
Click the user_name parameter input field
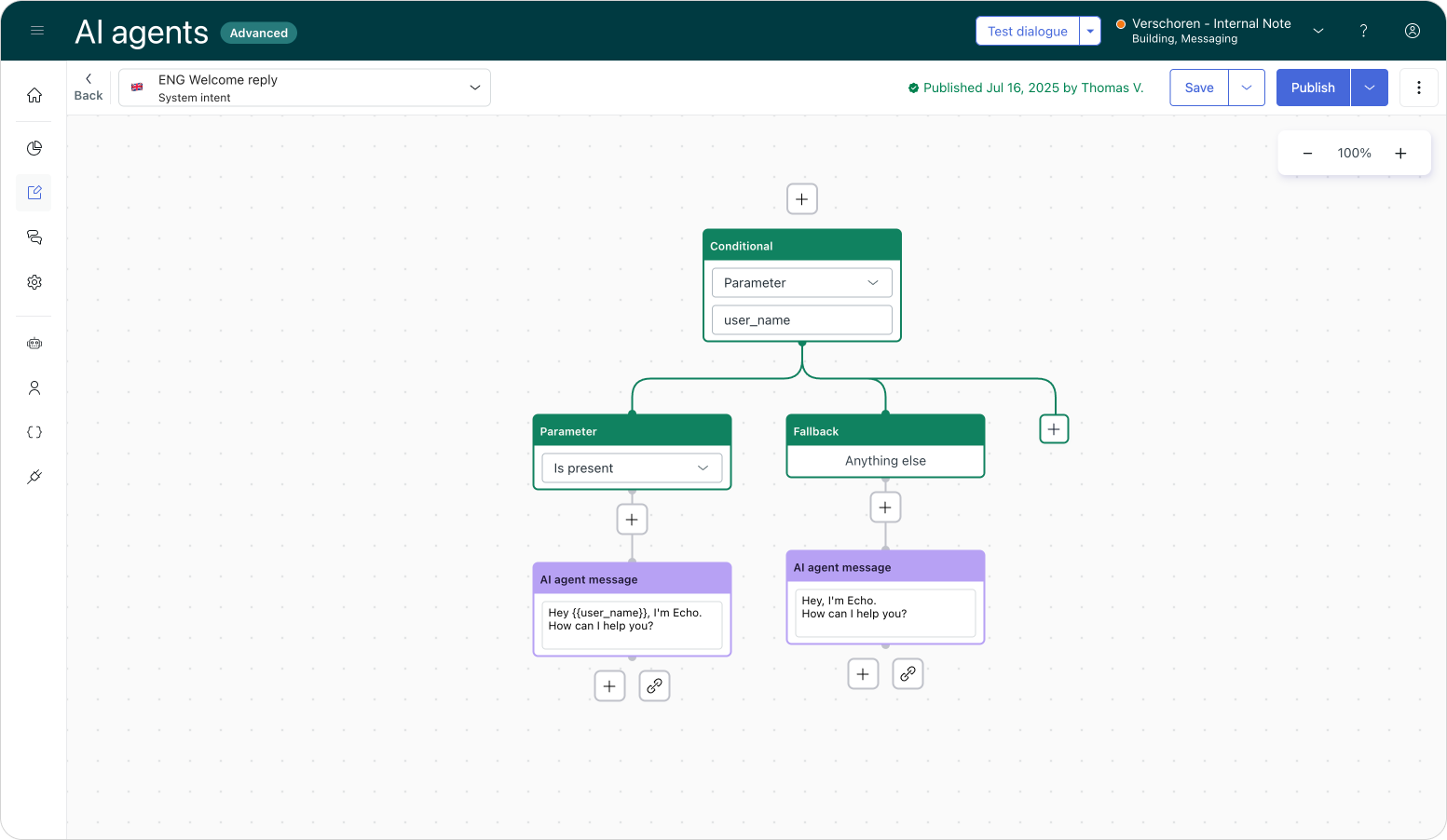click(x=801, y=320)
